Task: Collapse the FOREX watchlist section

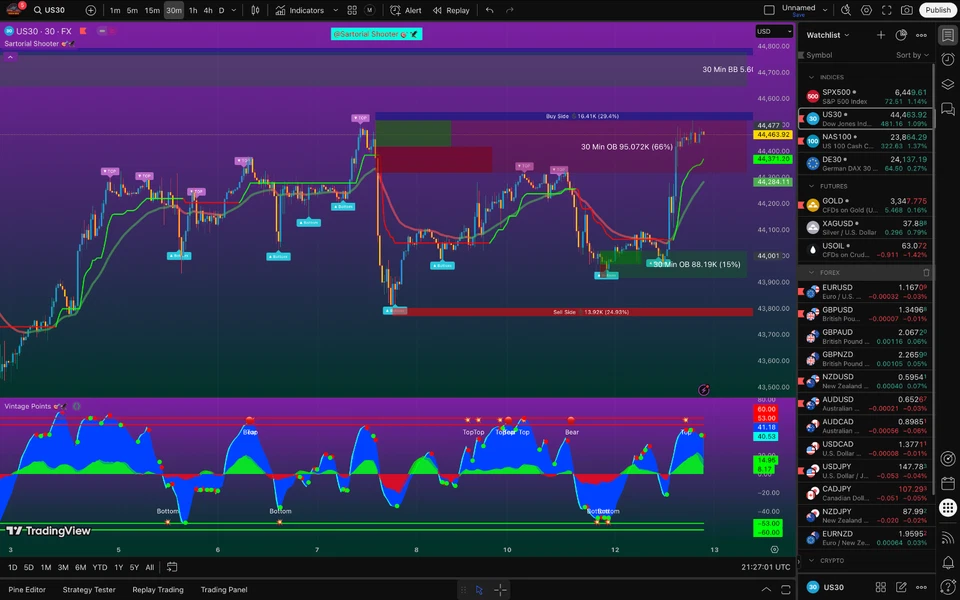Action: click(x=811, y=272)
